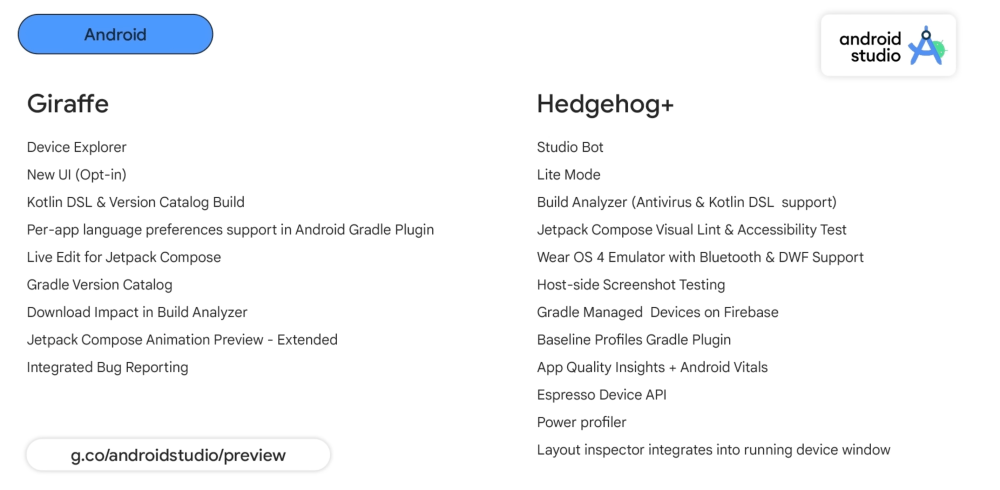
Task: Open the g.co/androidstudio/preview link
Action: (178, 455)
